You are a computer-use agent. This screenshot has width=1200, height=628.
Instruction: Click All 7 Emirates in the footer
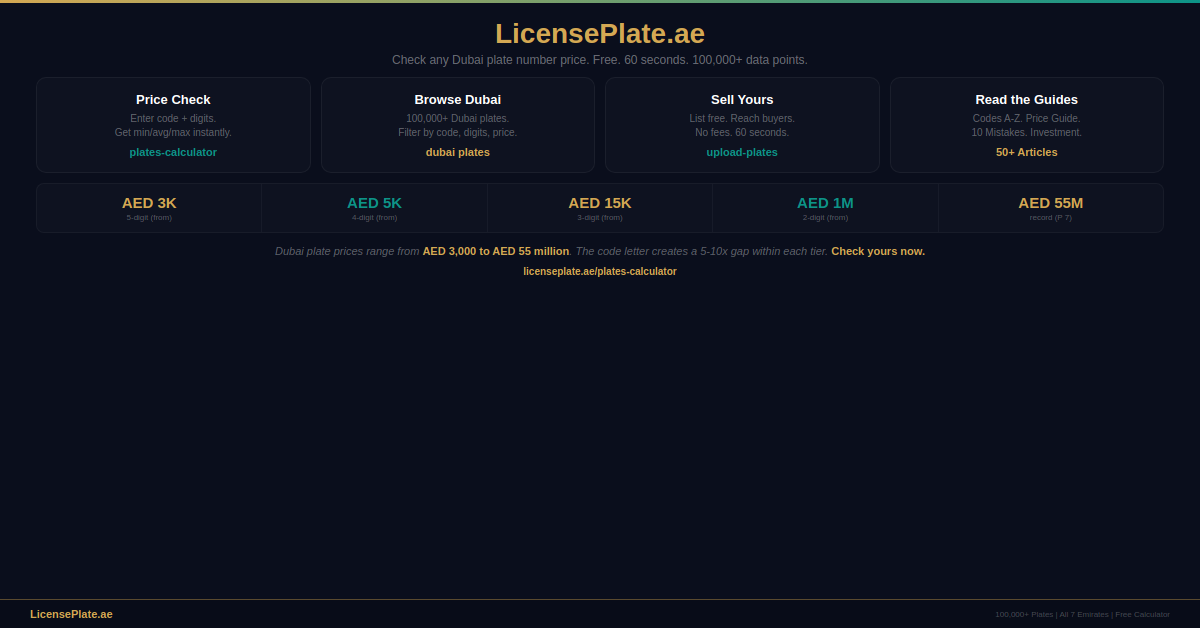(x=1084, y=614)
